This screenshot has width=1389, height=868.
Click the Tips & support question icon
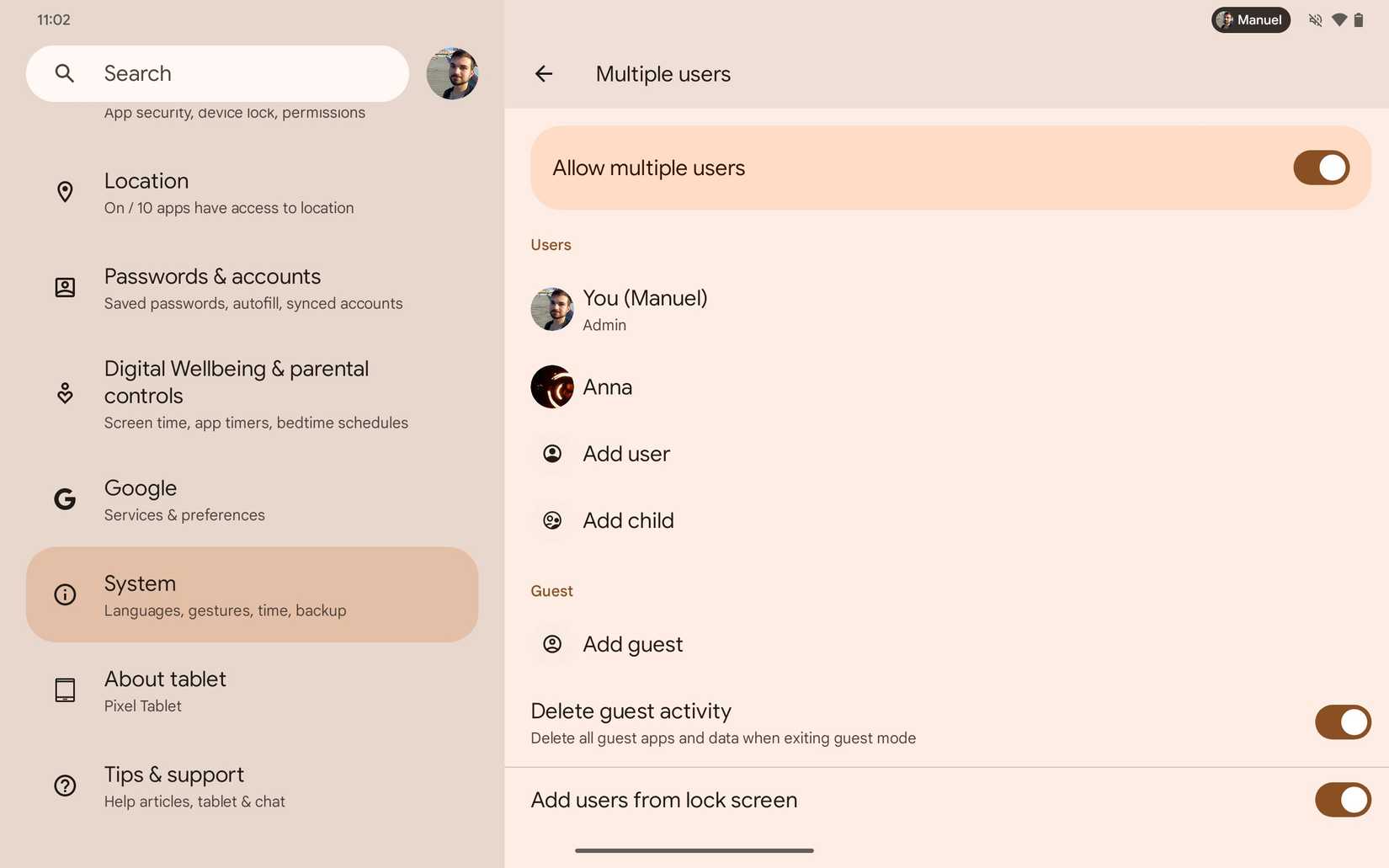[65, 785]
